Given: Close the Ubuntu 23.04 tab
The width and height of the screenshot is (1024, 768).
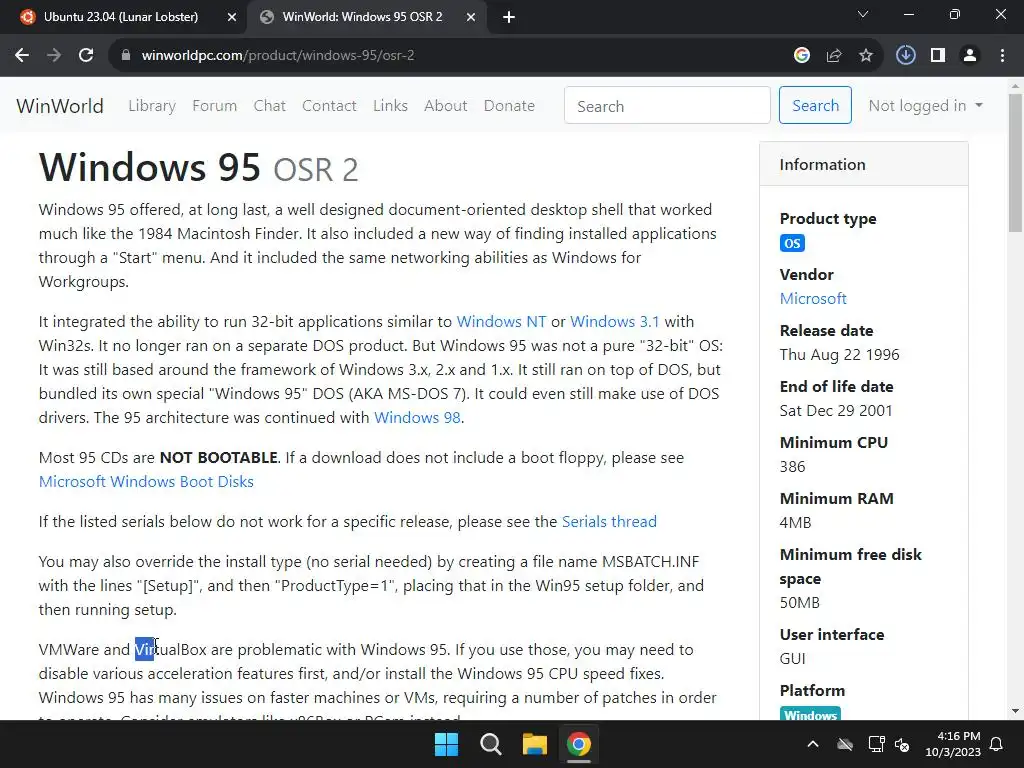Looking at the screenshot, I should (232, 17).
